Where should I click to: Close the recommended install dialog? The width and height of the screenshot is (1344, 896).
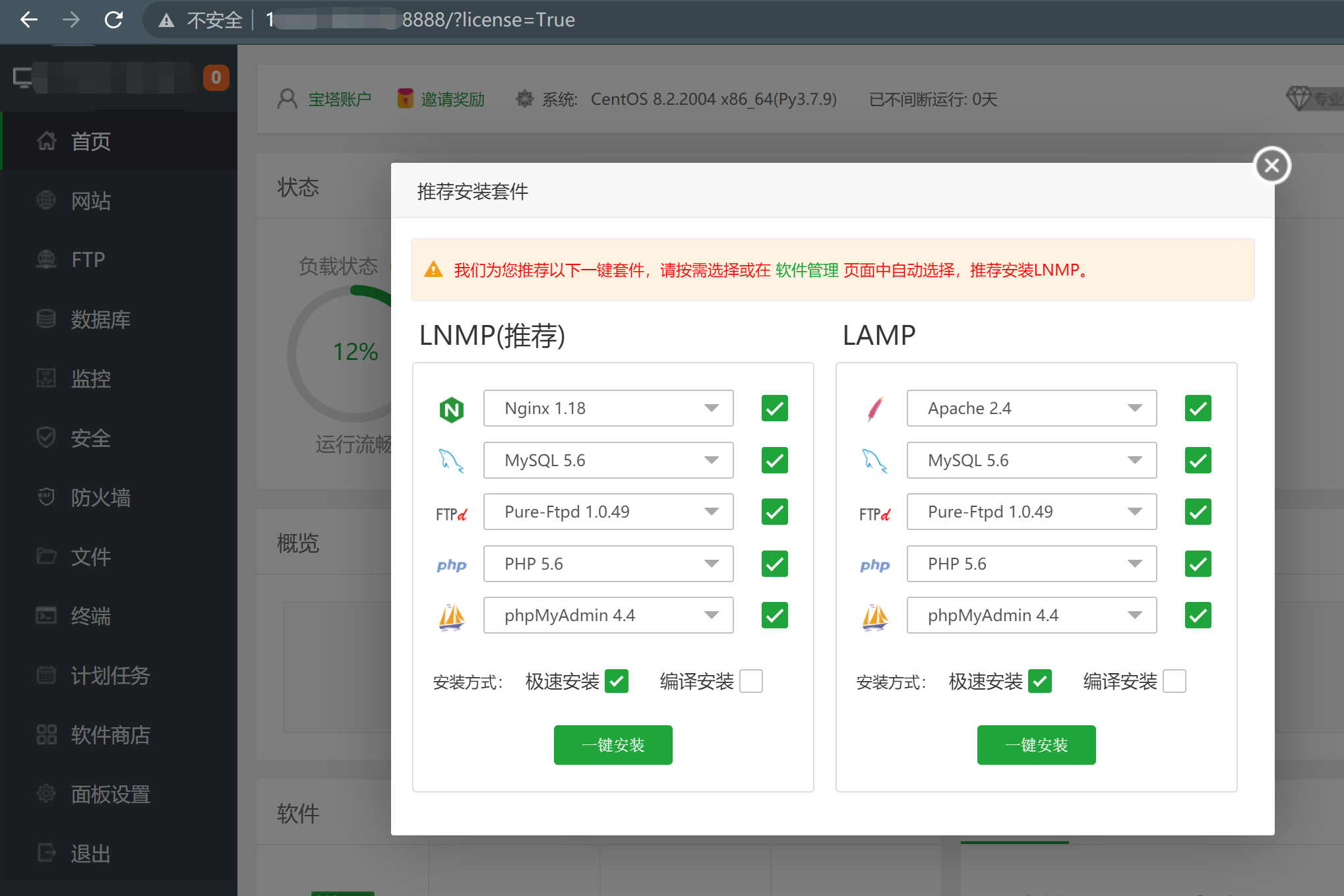click(x=1272, y=165)
